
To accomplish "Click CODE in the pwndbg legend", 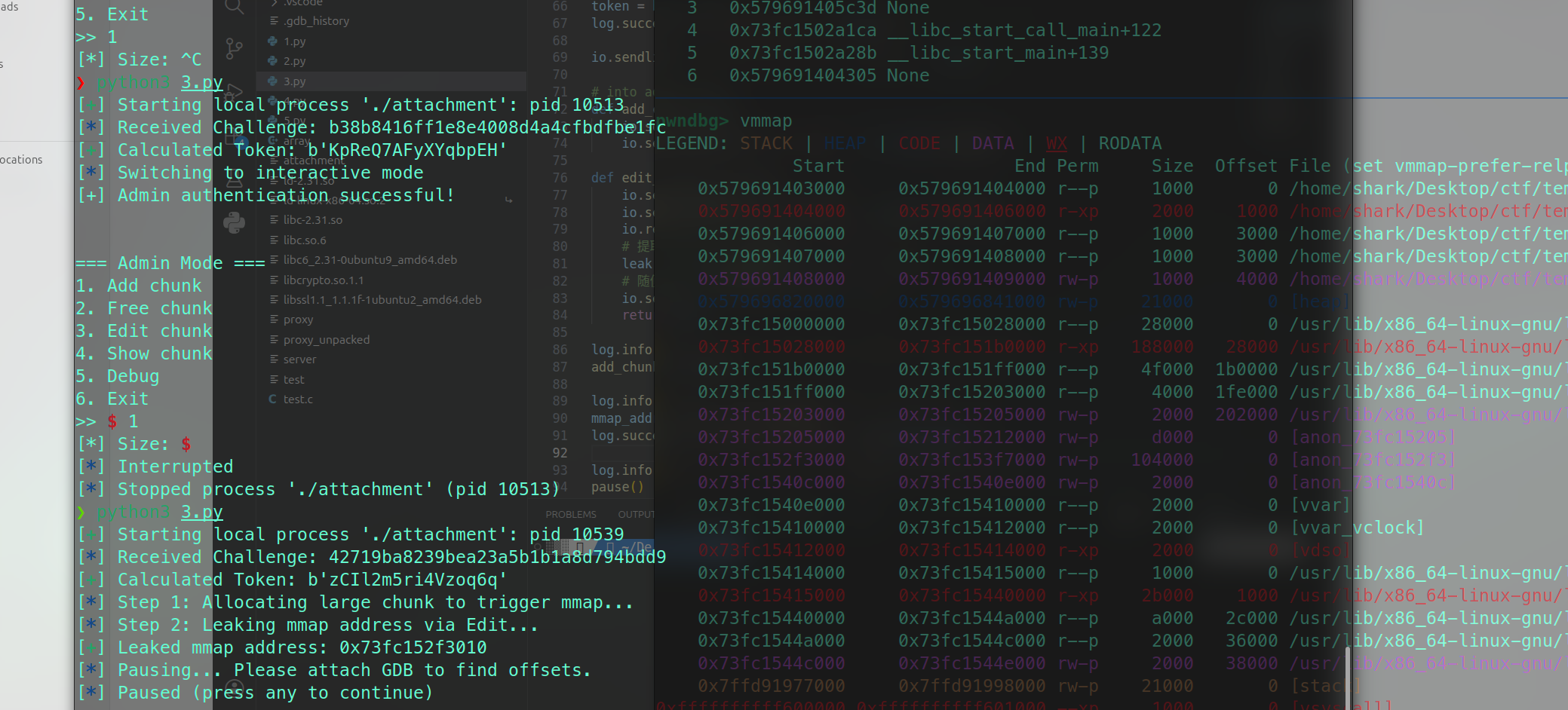I will (x=919, y=143).
